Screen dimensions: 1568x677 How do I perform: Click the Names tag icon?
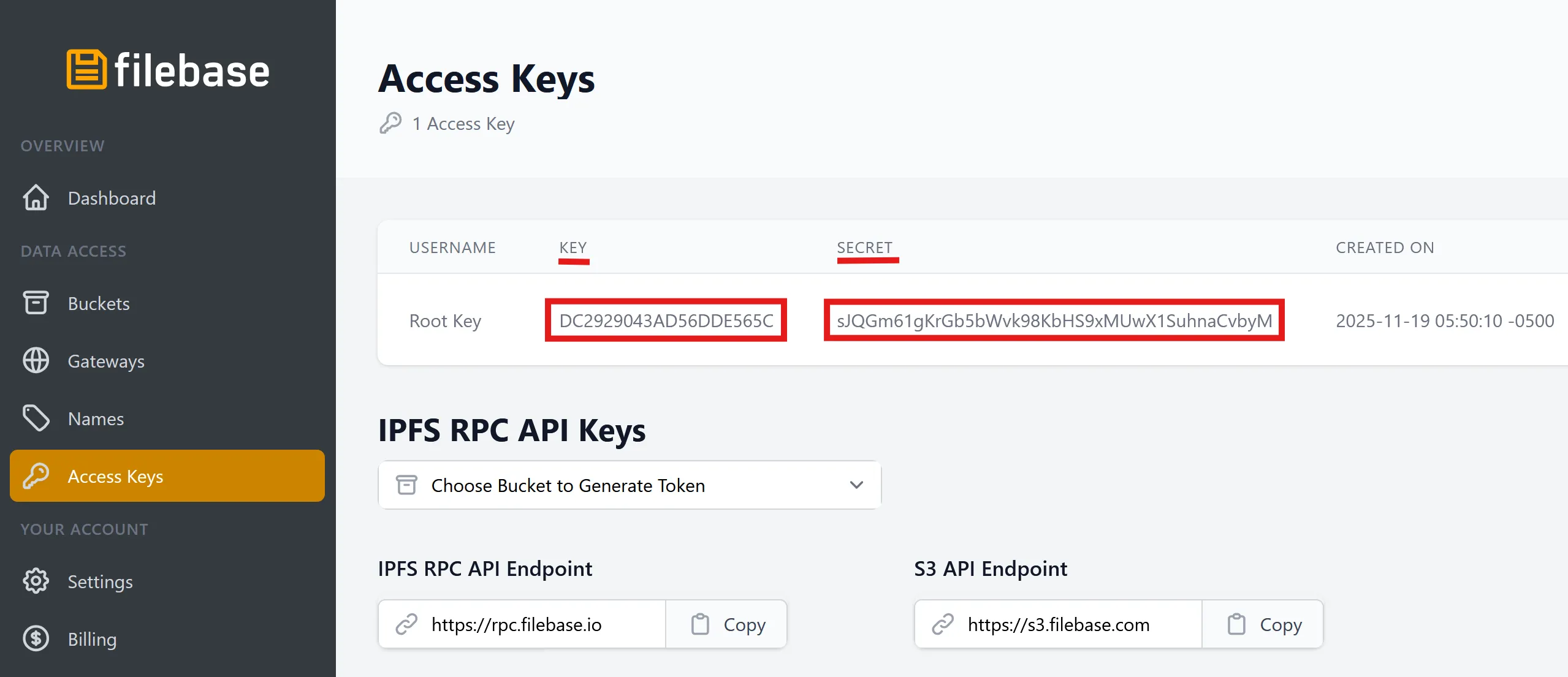(x=36, y=418)
